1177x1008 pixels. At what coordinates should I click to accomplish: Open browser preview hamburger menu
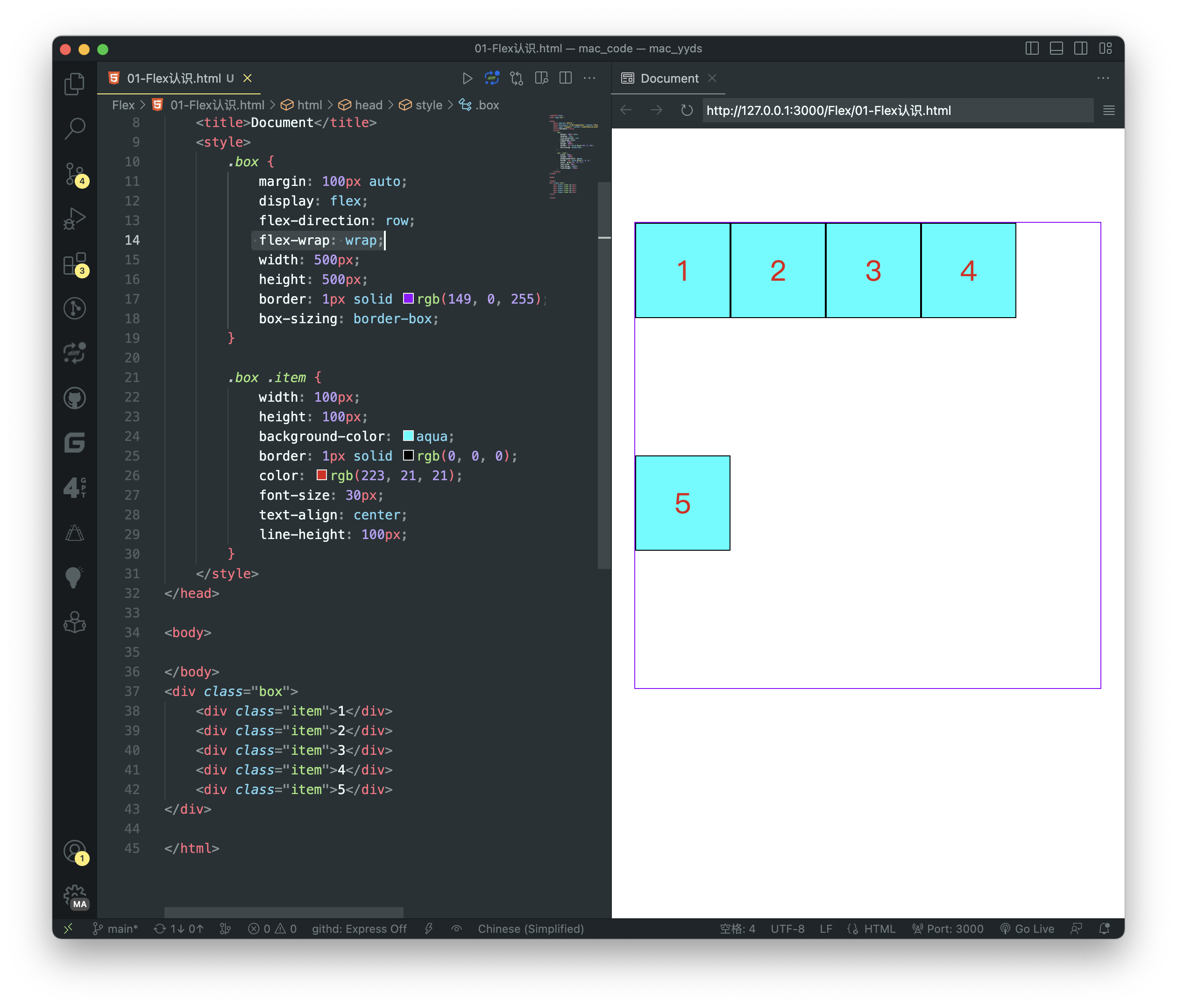point(1109,110)
